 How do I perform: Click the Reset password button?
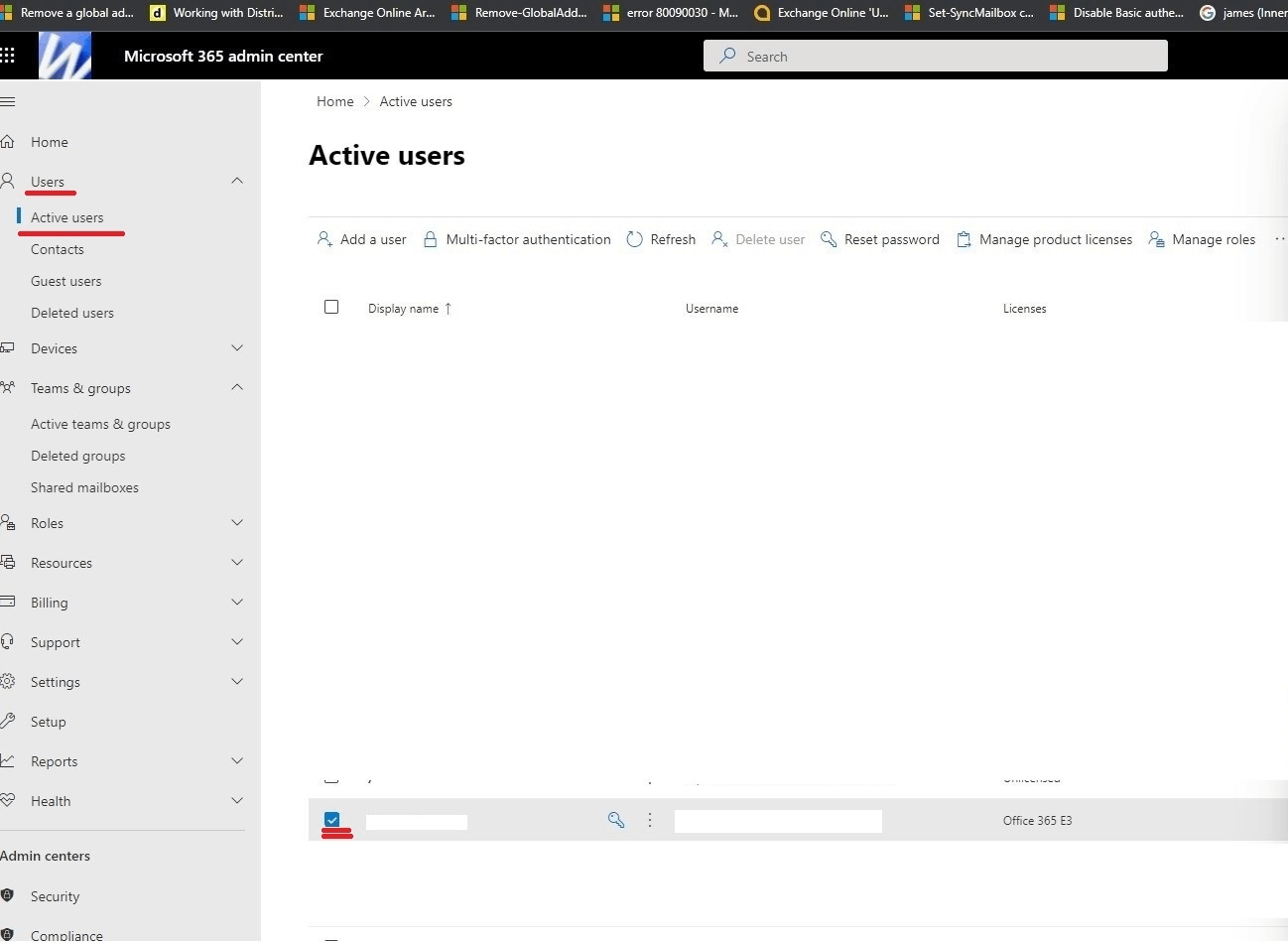click(x=880, y=239)
